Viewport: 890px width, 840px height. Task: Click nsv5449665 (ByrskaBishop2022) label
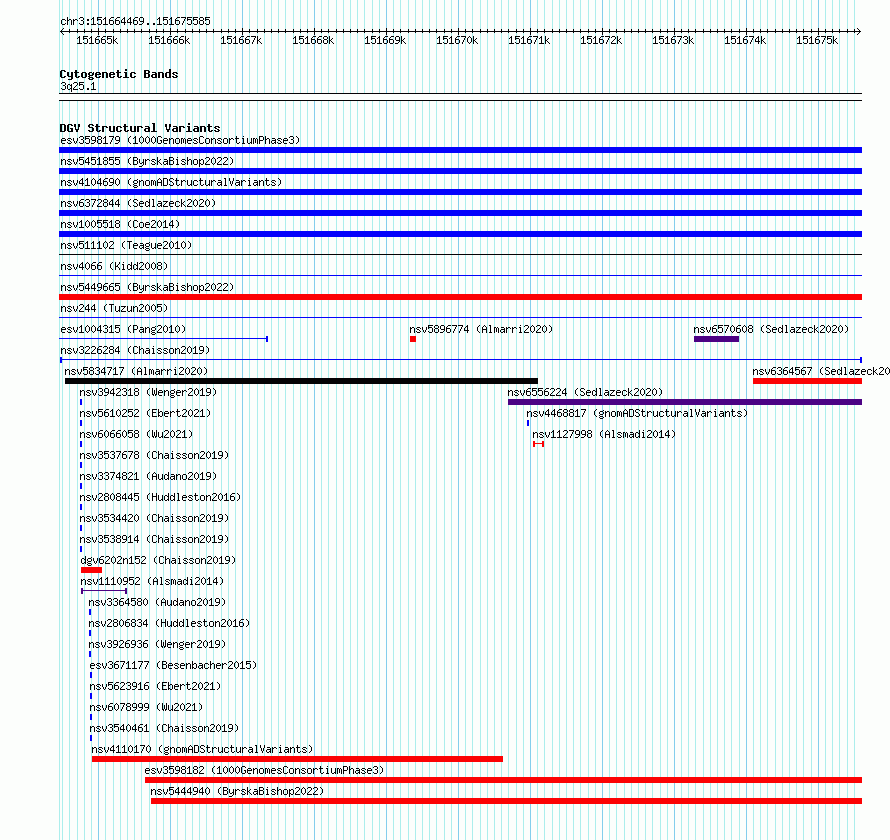point(147,287)
